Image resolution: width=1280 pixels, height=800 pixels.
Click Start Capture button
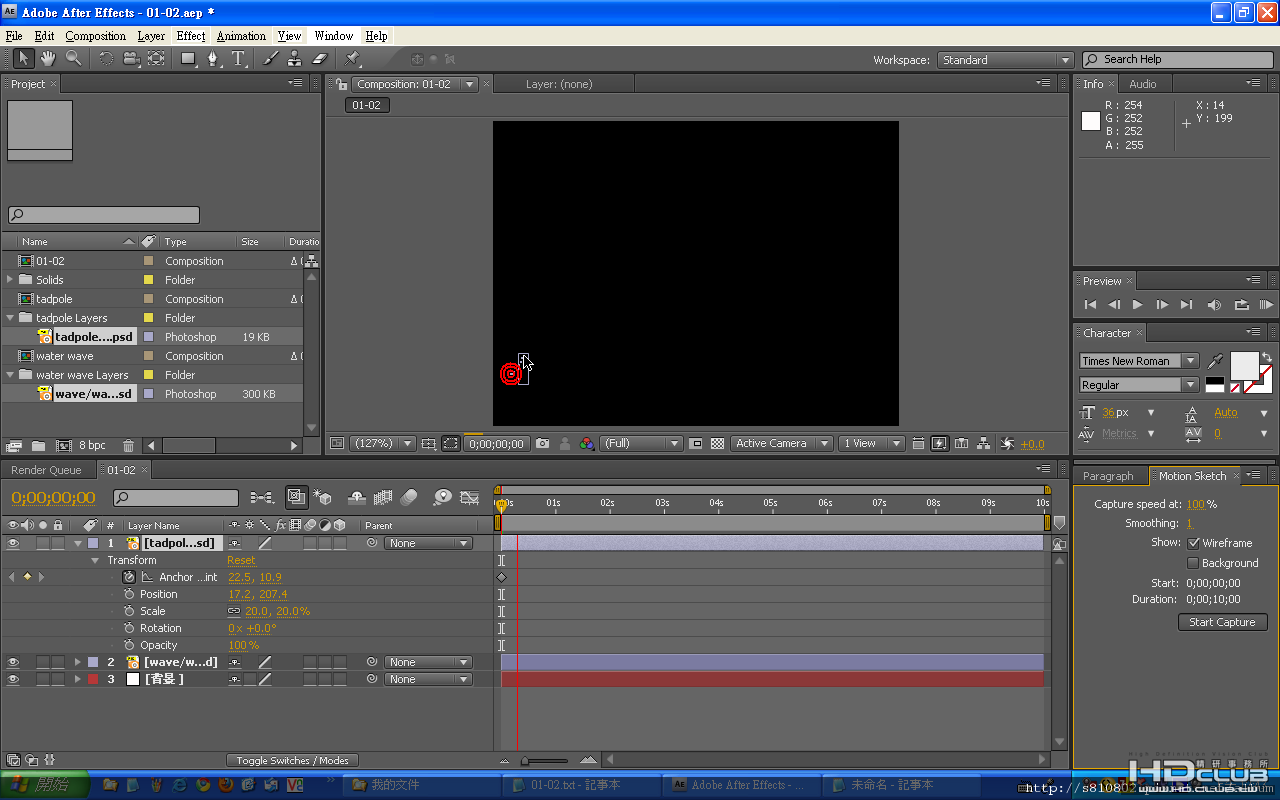[1222, 622]
